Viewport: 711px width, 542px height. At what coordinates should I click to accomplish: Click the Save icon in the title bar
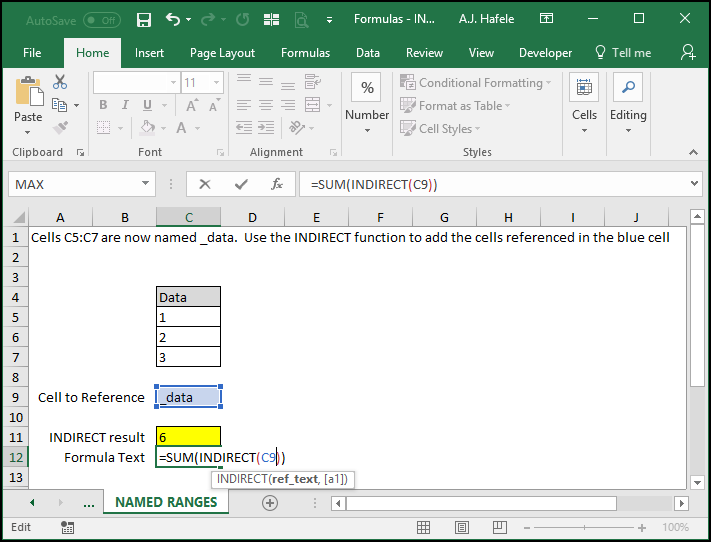[x=144, y=20]
